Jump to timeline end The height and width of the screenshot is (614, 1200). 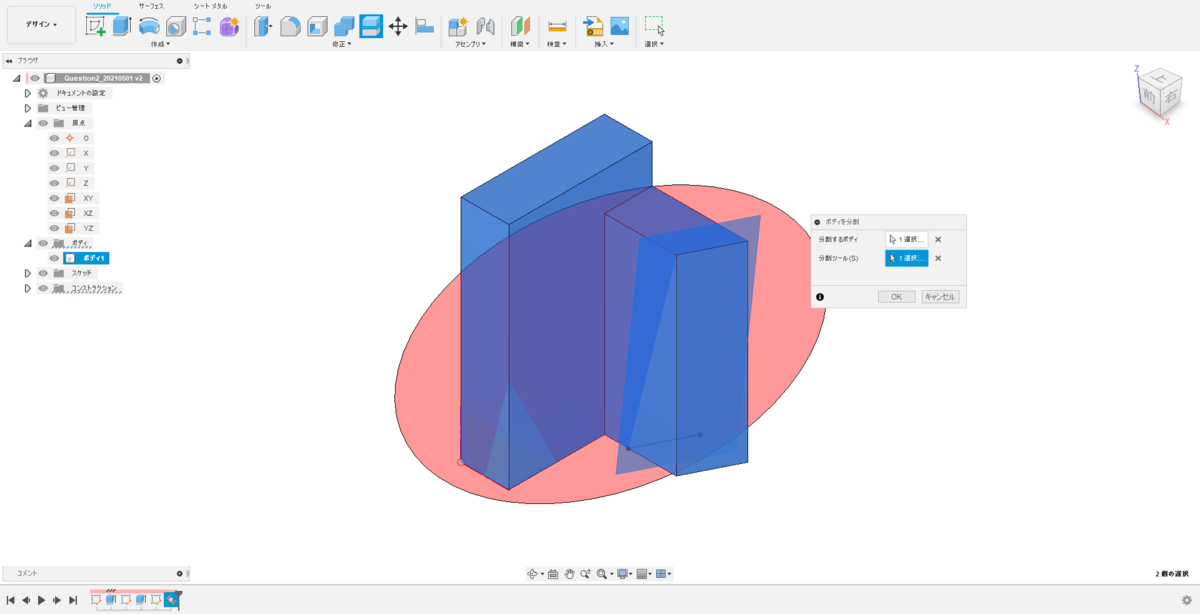73,600
